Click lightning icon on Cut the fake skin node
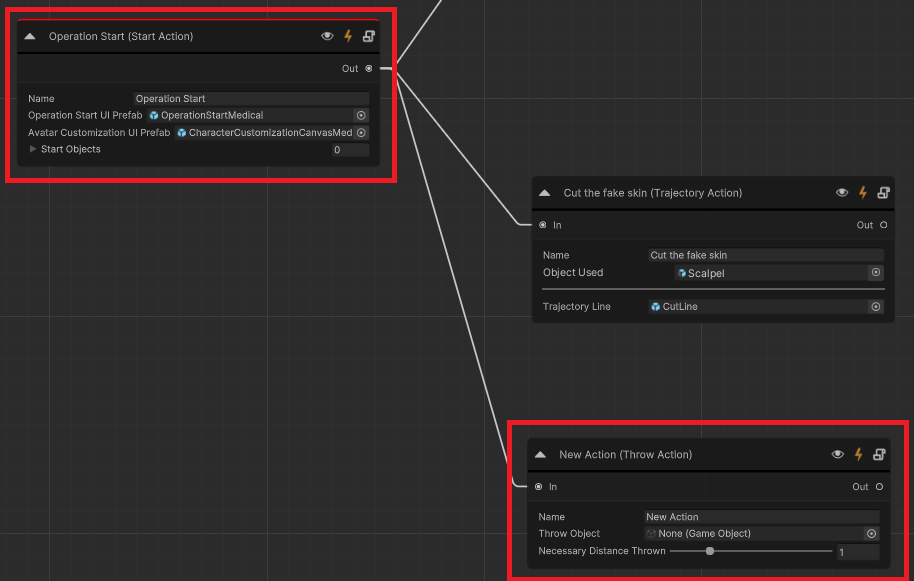This screenshot has height=581, width=914. coord(863,193)
